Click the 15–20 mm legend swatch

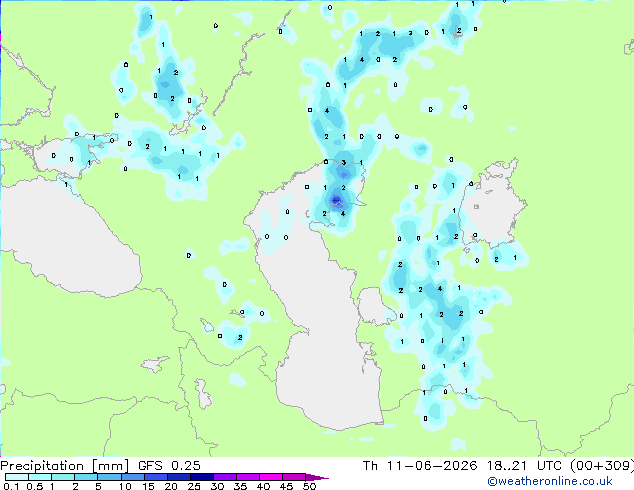click(155, 477)
